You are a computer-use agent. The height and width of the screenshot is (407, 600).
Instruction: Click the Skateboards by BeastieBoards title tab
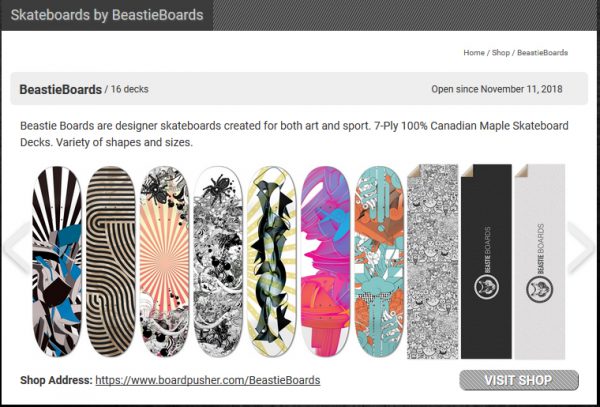[107, 15]
